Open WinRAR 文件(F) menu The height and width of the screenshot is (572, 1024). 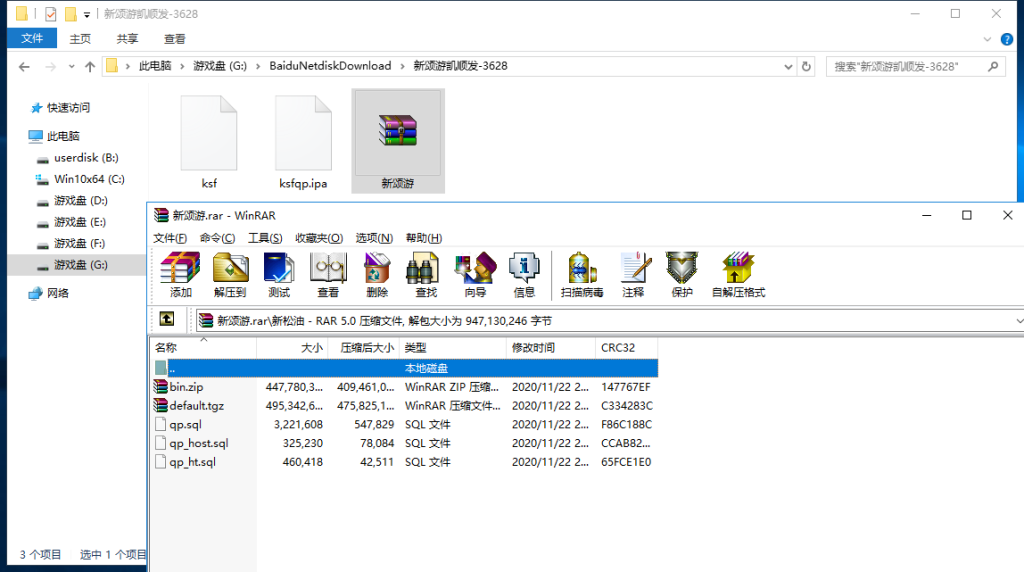(x=170, y=238)
